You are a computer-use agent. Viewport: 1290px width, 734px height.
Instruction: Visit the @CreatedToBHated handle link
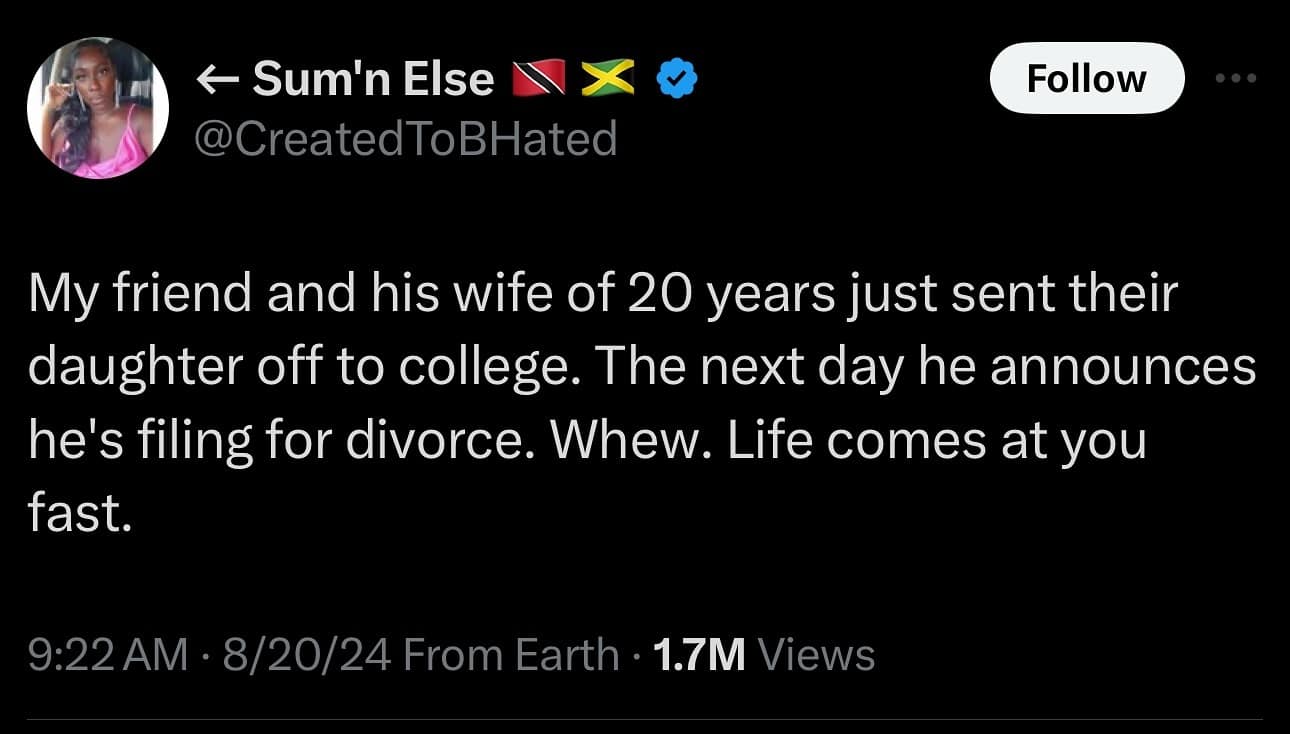click(x=403, y=138)
